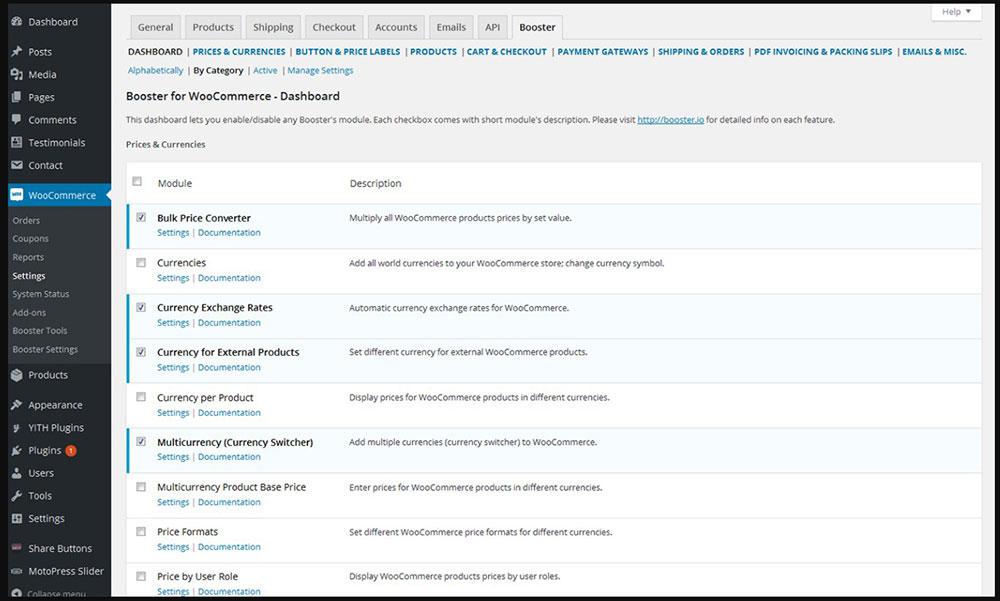Click the Dashboard gauge icon in sidebar
The width and height of the screenshot is (1000, 601).
click(17, 22)
